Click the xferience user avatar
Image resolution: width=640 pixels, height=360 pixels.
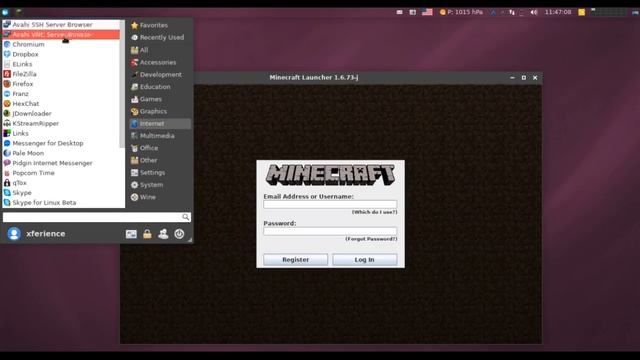pos(14,233)
